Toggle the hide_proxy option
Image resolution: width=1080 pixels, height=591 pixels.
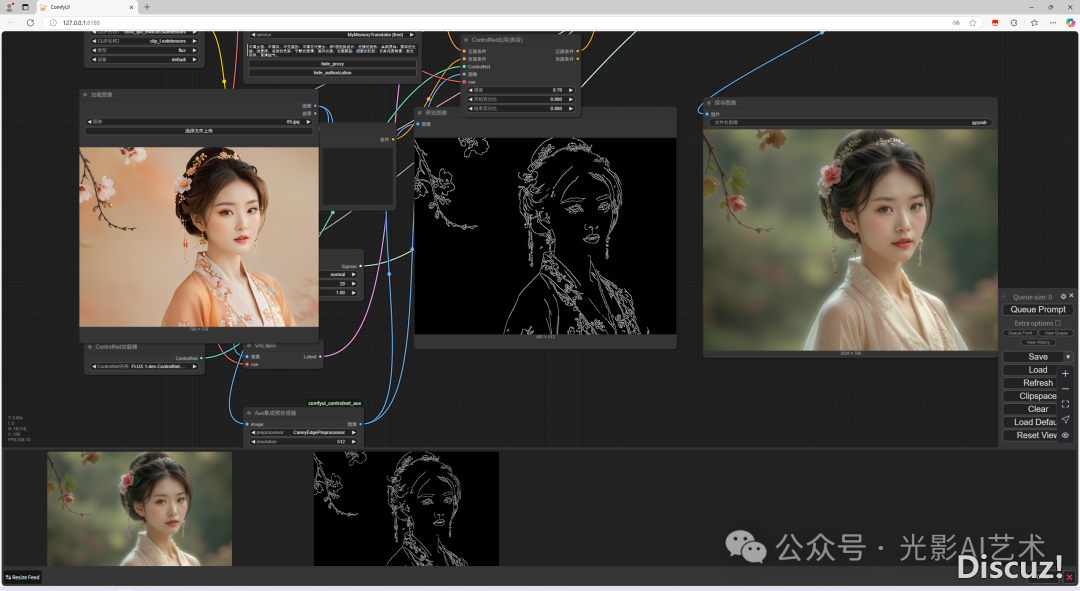332,63
